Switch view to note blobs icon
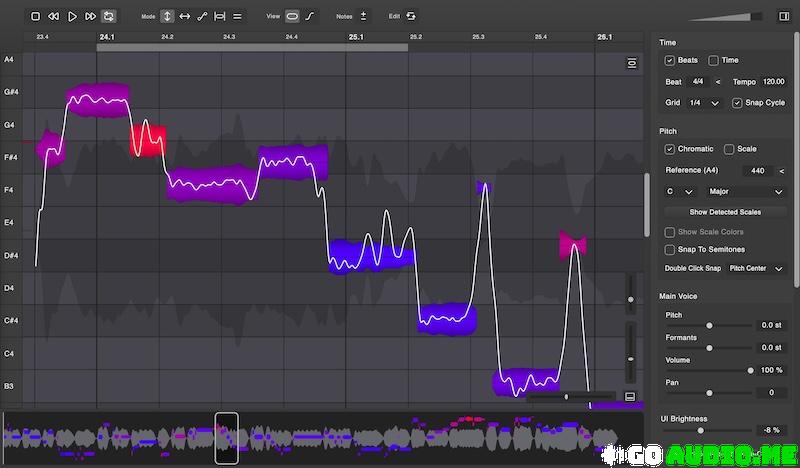The image size is (800, 468). tap(292, 16)
